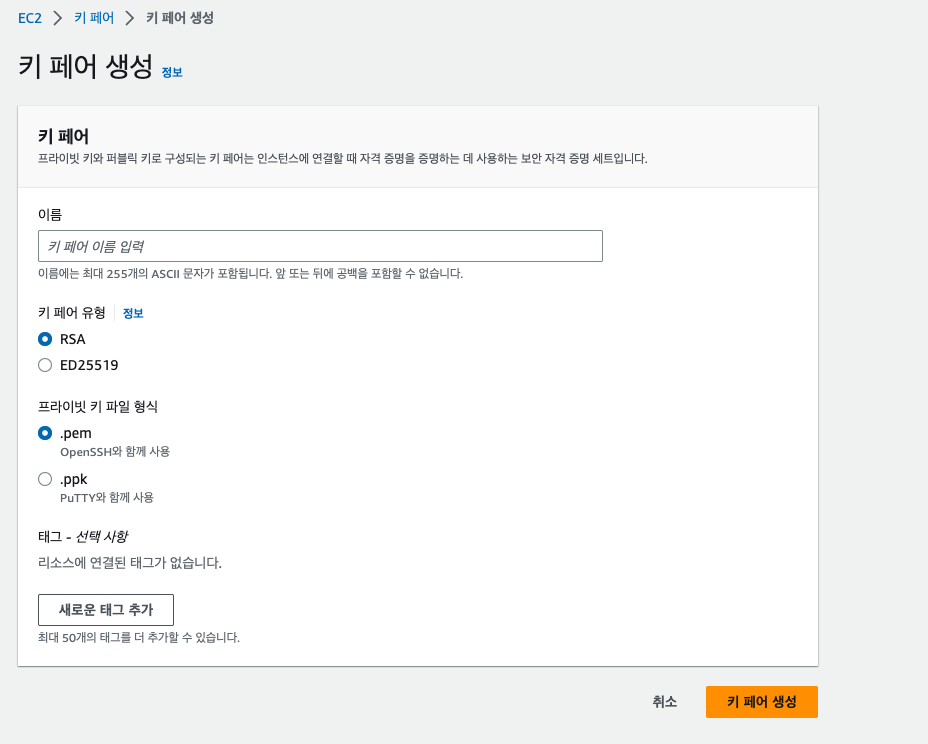This screenshot has width=928, height=744.
Task: Click the chevron separator after EC2
Action: 58,18
